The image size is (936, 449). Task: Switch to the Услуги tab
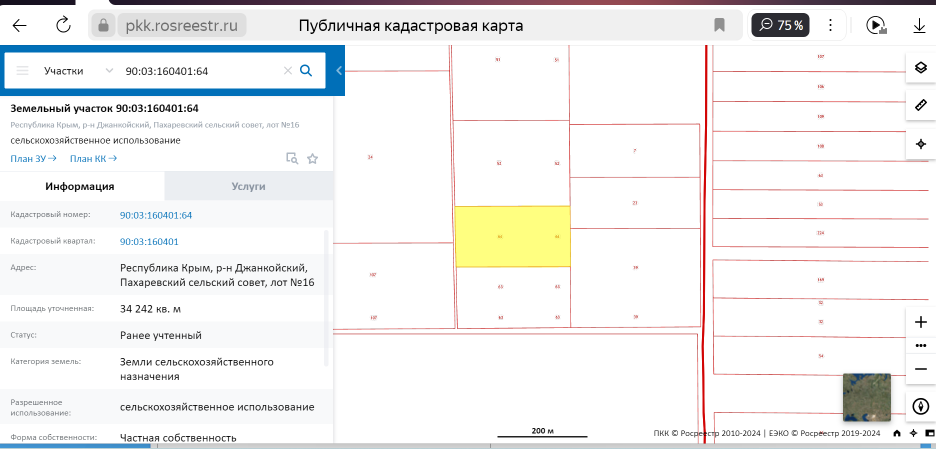click(x=247, y=186)
